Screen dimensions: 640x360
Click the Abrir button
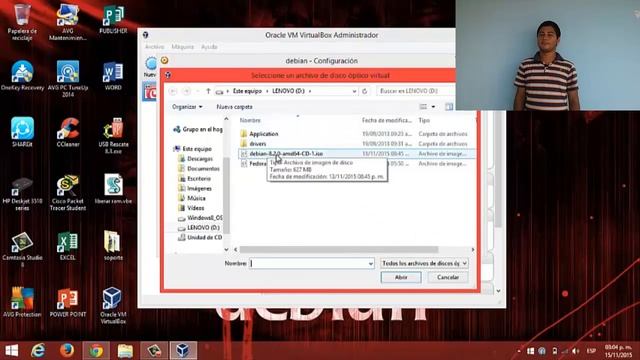[x=401, y=277]
